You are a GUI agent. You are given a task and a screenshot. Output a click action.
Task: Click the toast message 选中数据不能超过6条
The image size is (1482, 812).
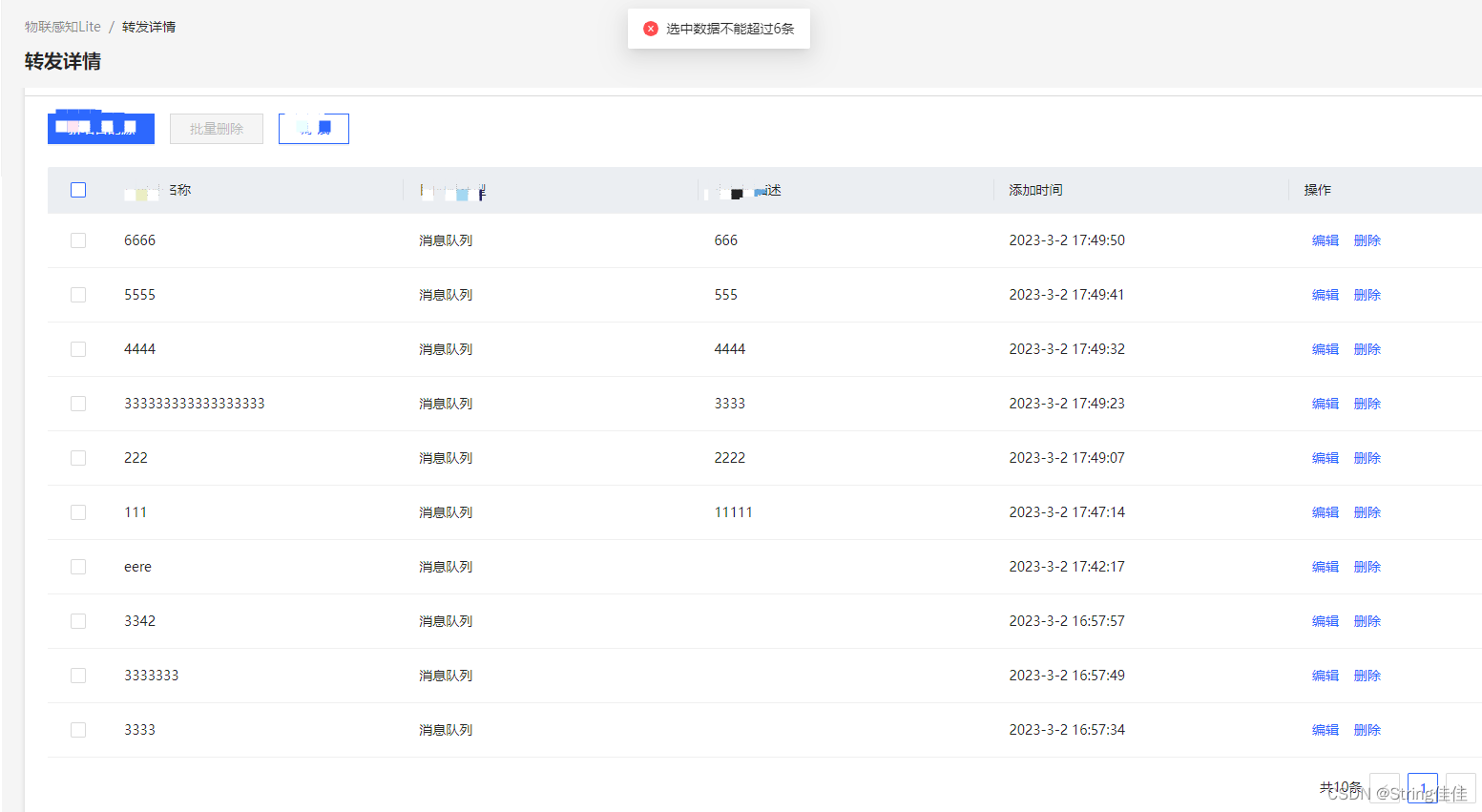[730, 29]
